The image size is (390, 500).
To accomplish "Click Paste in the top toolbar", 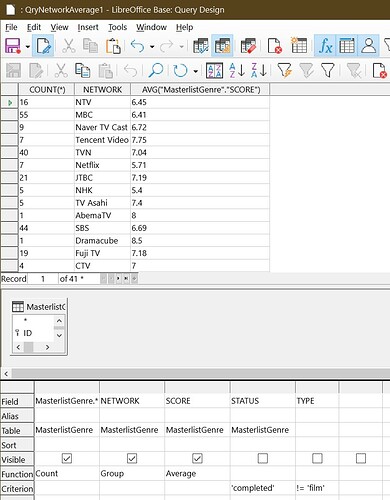I will [x=113, y=46].
